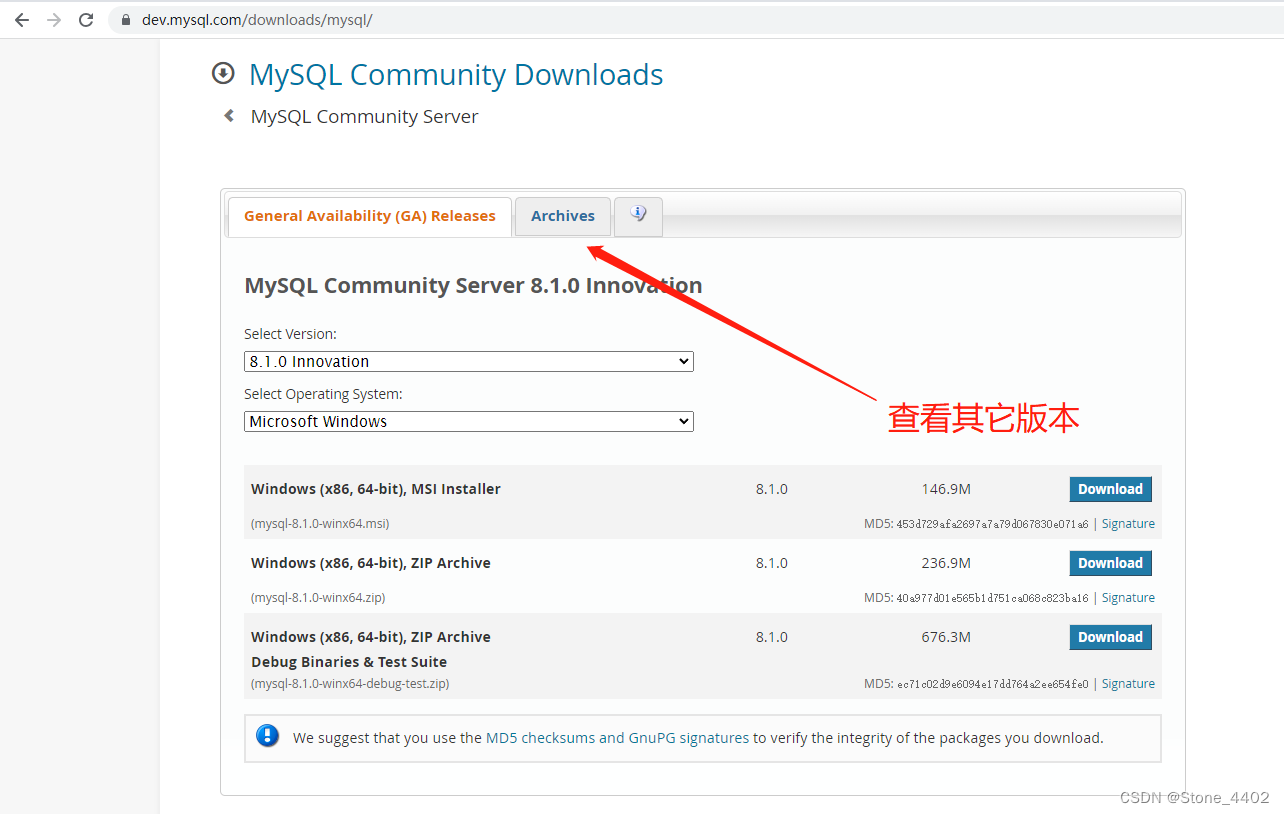
Task: Click the 'Select Operating System:' label
Action: point(323,394)
